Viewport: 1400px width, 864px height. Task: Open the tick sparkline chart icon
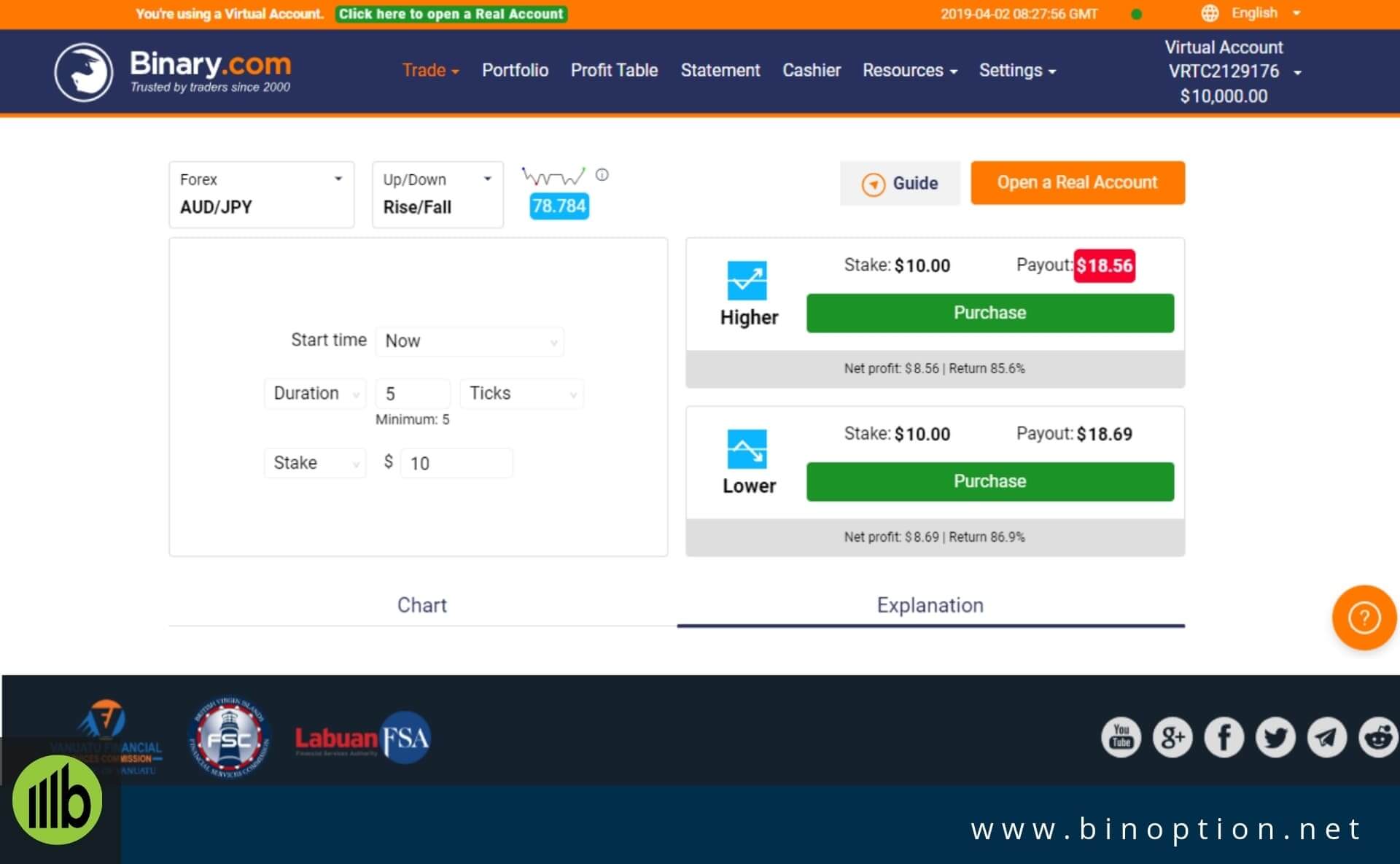(553, 176)
